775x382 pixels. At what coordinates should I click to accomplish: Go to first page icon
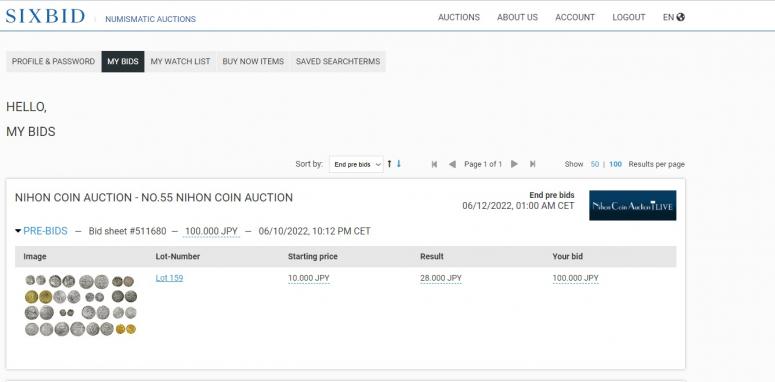click(434, 164)
